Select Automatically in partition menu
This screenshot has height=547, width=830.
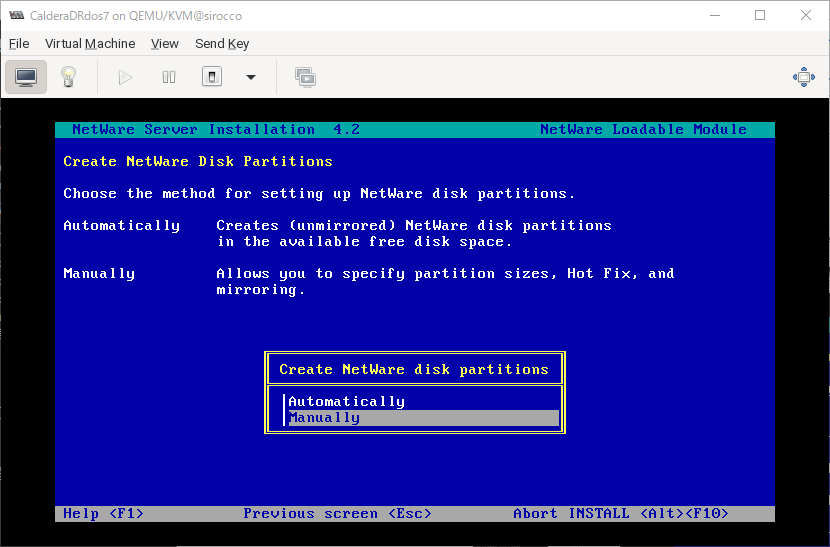click(347, 401)
